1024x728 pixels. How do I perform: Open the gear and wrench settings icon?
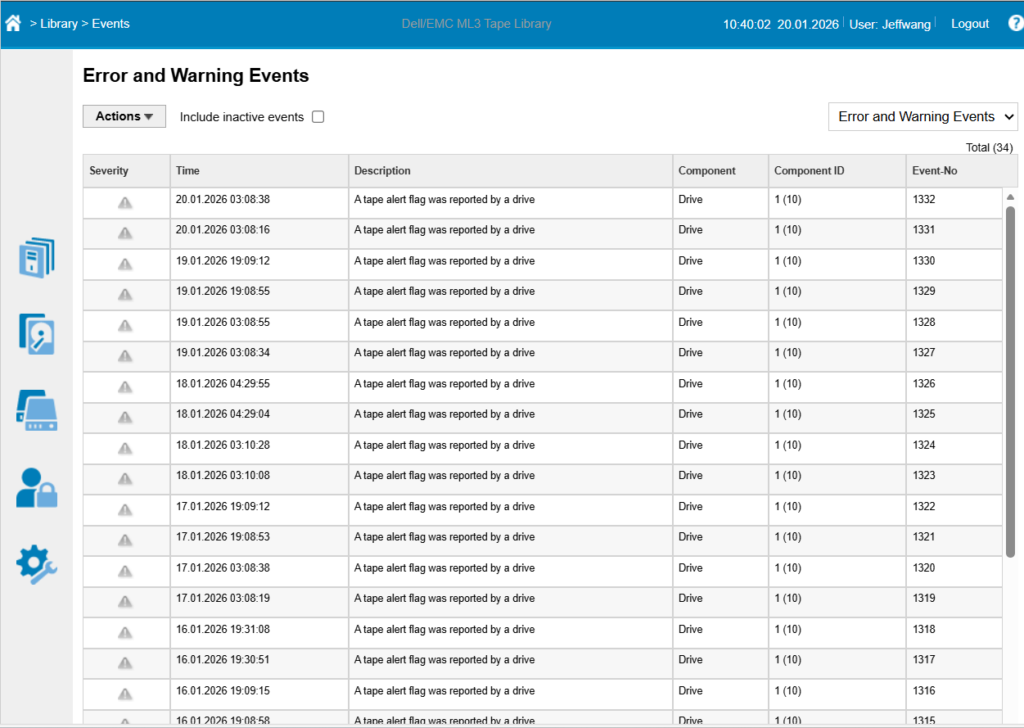[x=37, y=563]
